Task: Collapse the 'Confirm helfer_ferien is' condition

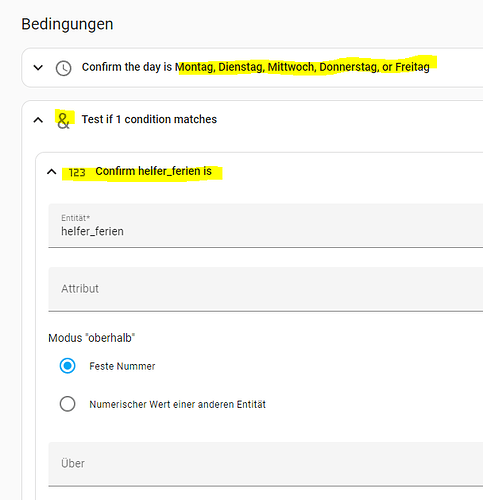Action: click(52, 172)
